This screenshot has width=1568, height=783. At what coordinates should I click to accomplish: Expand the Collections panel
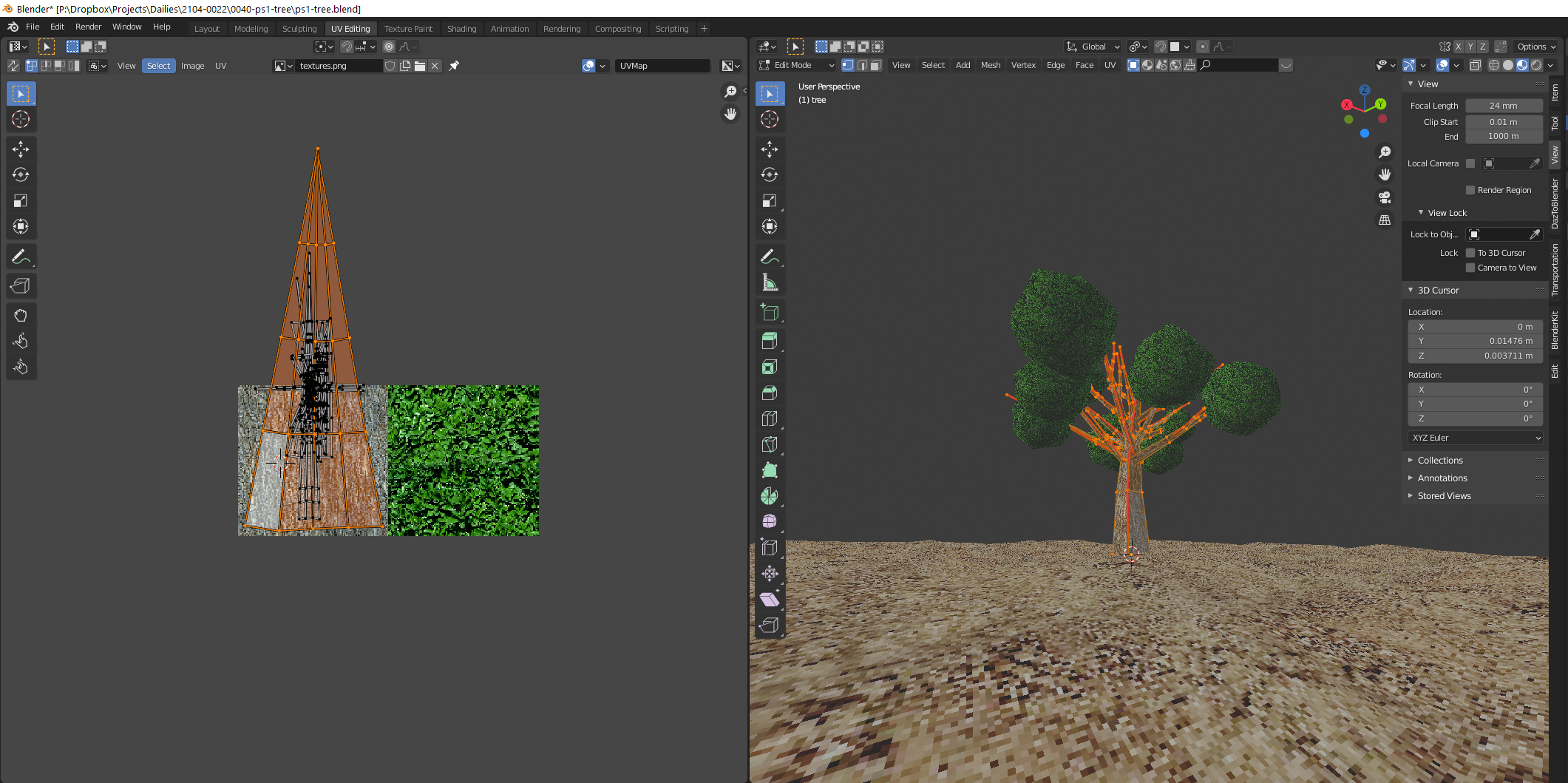(x=1439, y=460)
